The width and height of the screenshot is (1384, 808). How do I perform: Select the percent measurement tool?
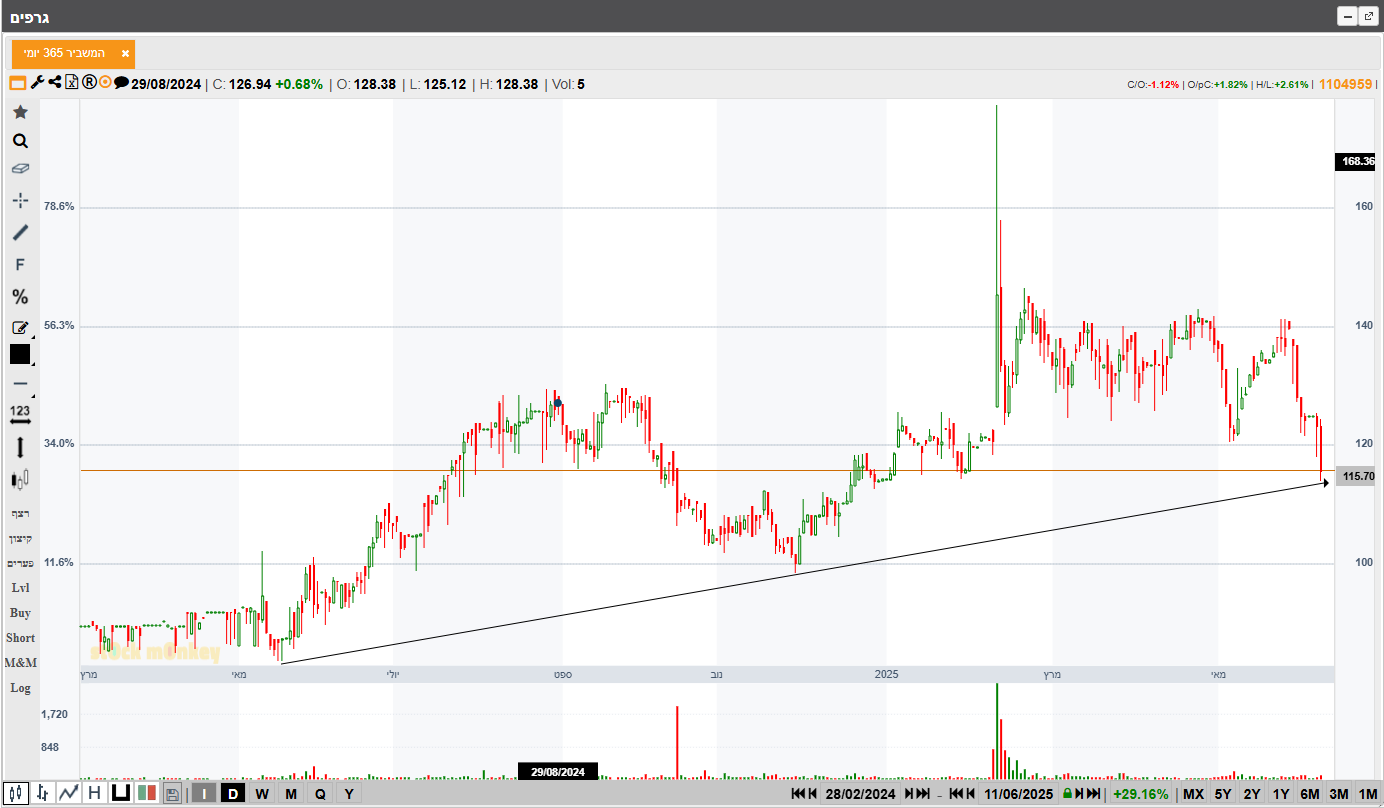point(20,296)
